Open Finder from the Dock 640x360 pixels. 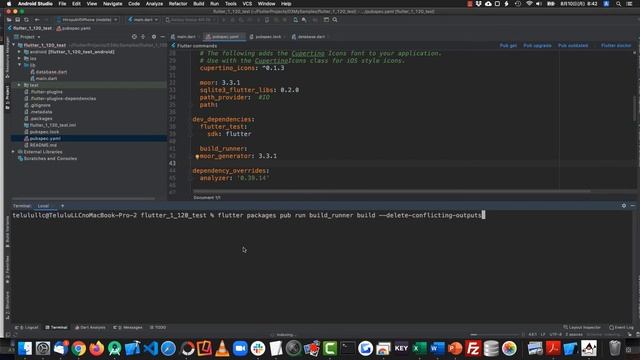(25, 349)
